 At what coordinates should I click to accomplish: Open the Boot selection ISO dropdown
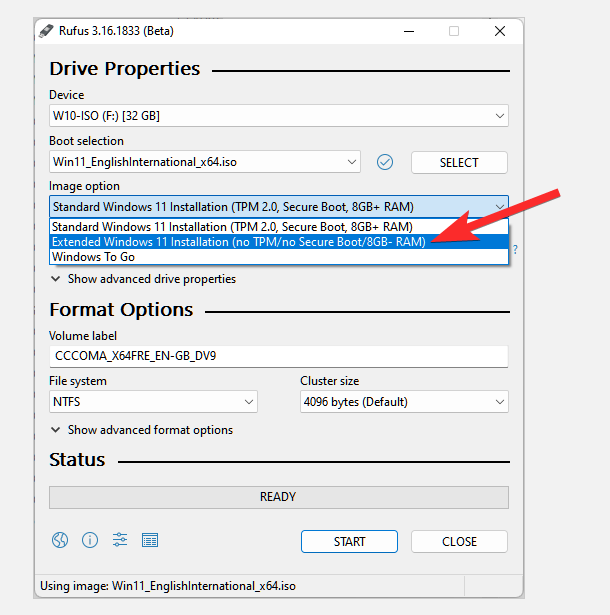click(205, 162)
